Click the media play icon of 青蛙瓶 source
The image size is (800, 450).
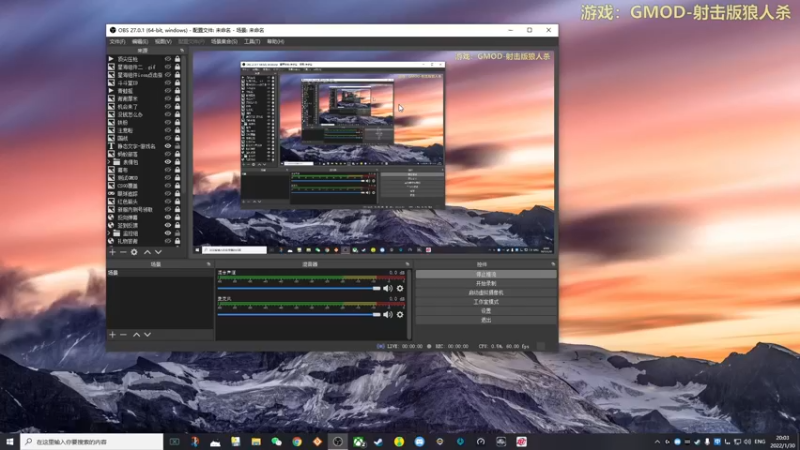111,90
